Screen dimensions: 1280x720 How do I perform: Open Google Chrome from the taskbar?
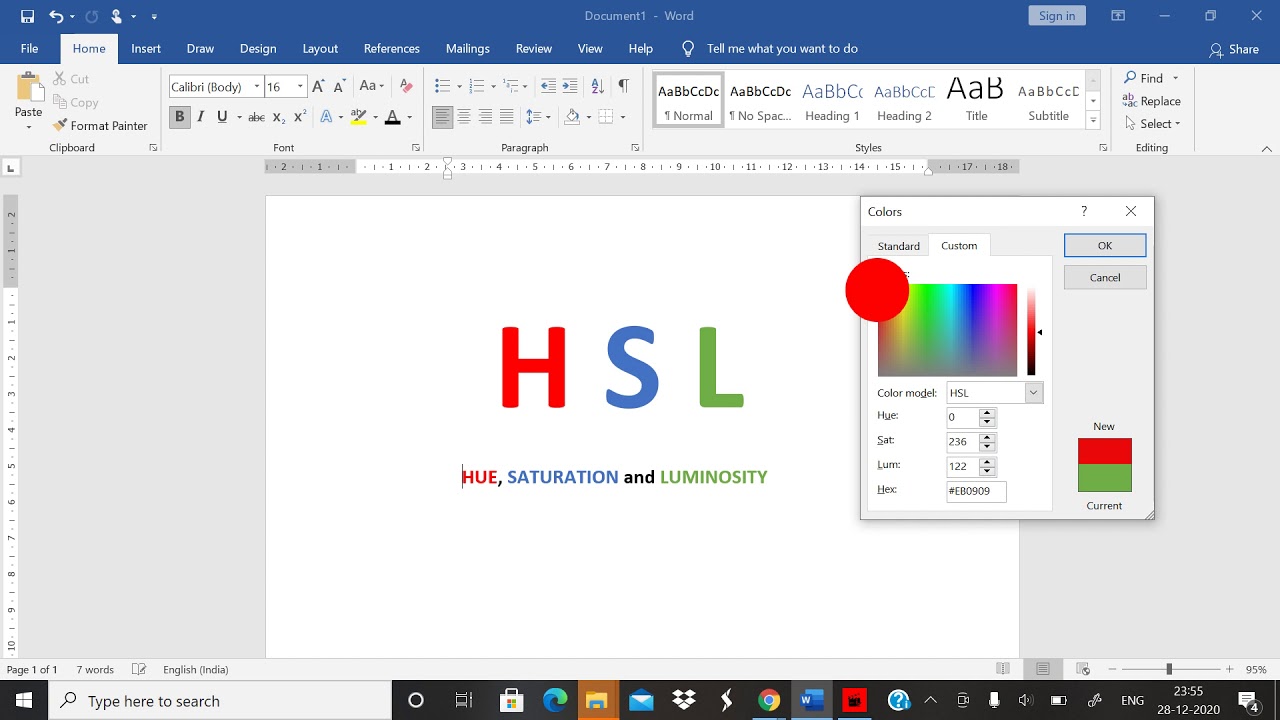[769, 700]
